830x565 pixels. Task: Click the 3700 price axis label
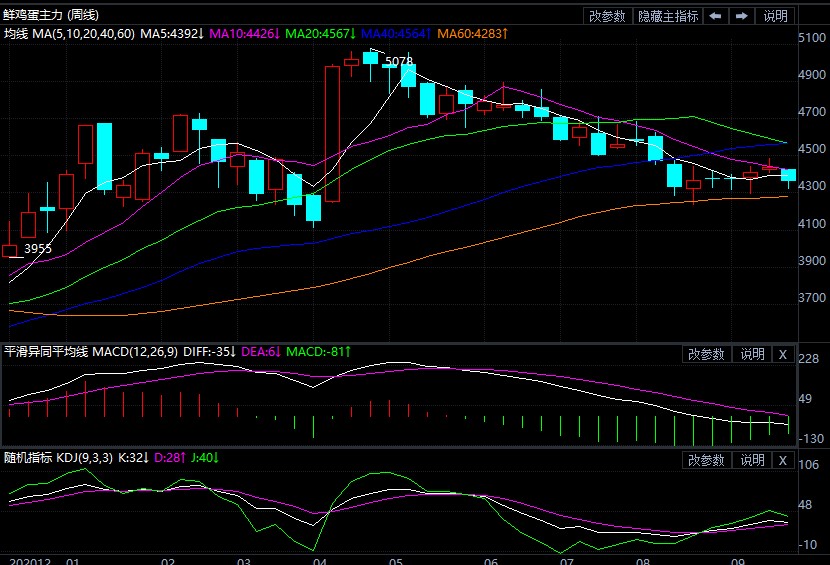[x=812, y=298]
